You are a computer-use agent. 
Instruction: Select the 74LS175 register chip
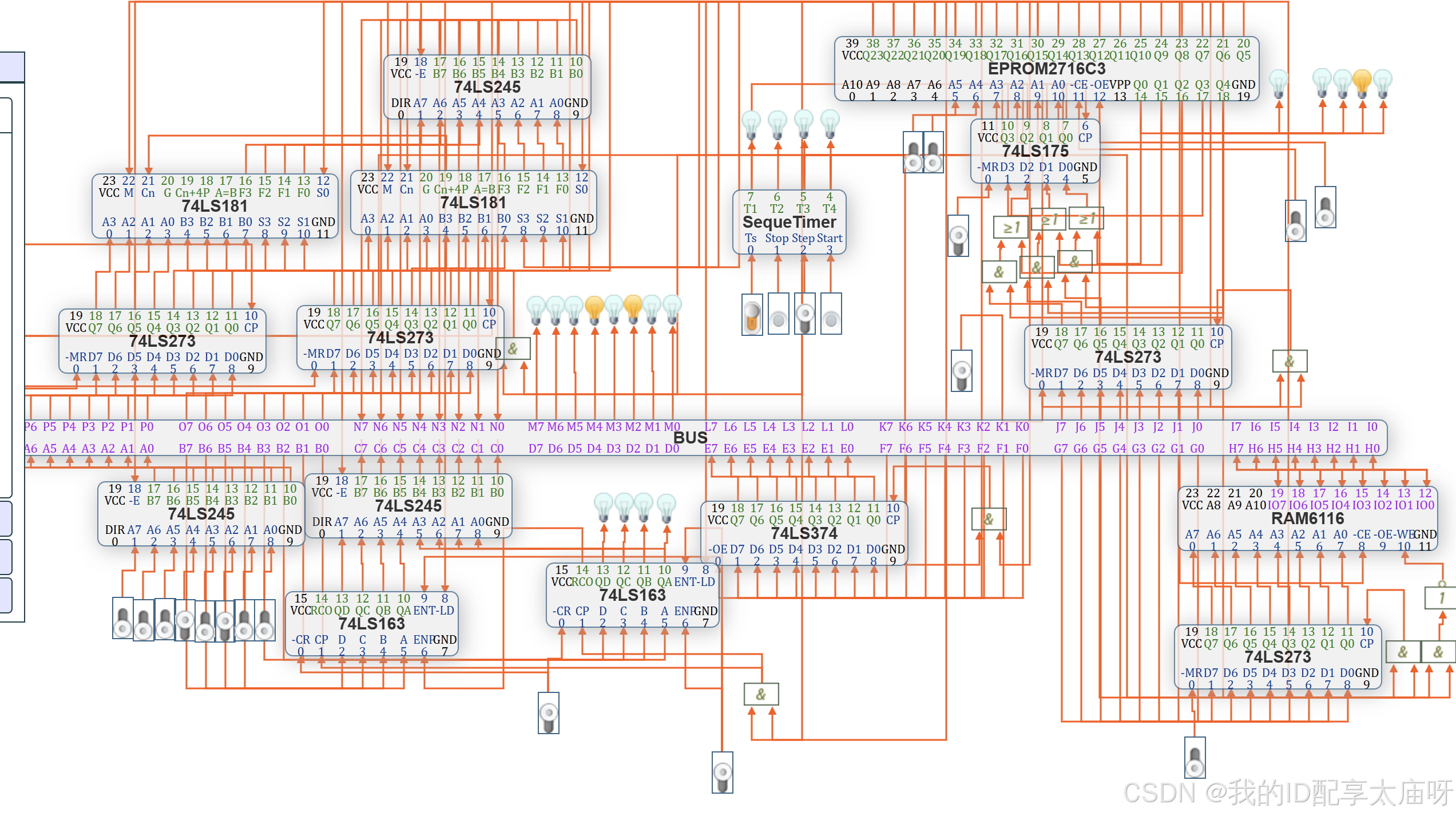(1035, 151)
